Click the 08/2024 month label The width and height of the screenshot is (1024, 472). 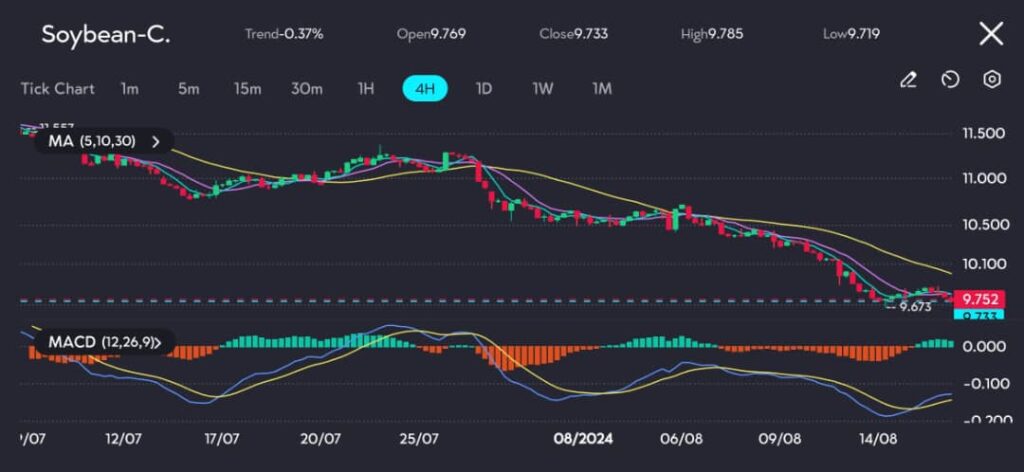tap(584, 439)
